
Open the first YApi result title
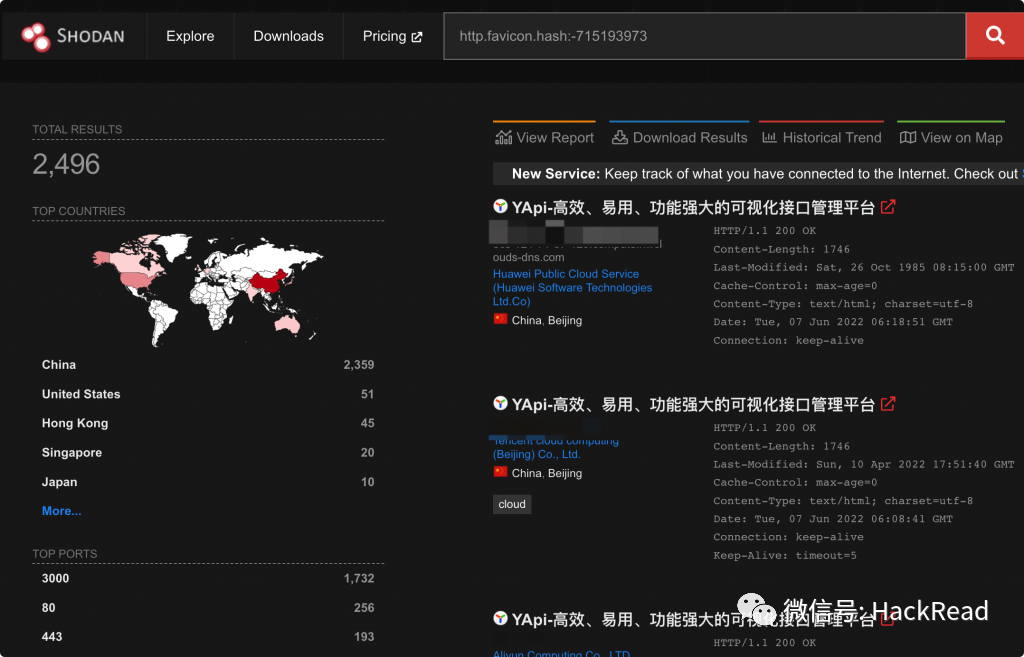(693, 208)
